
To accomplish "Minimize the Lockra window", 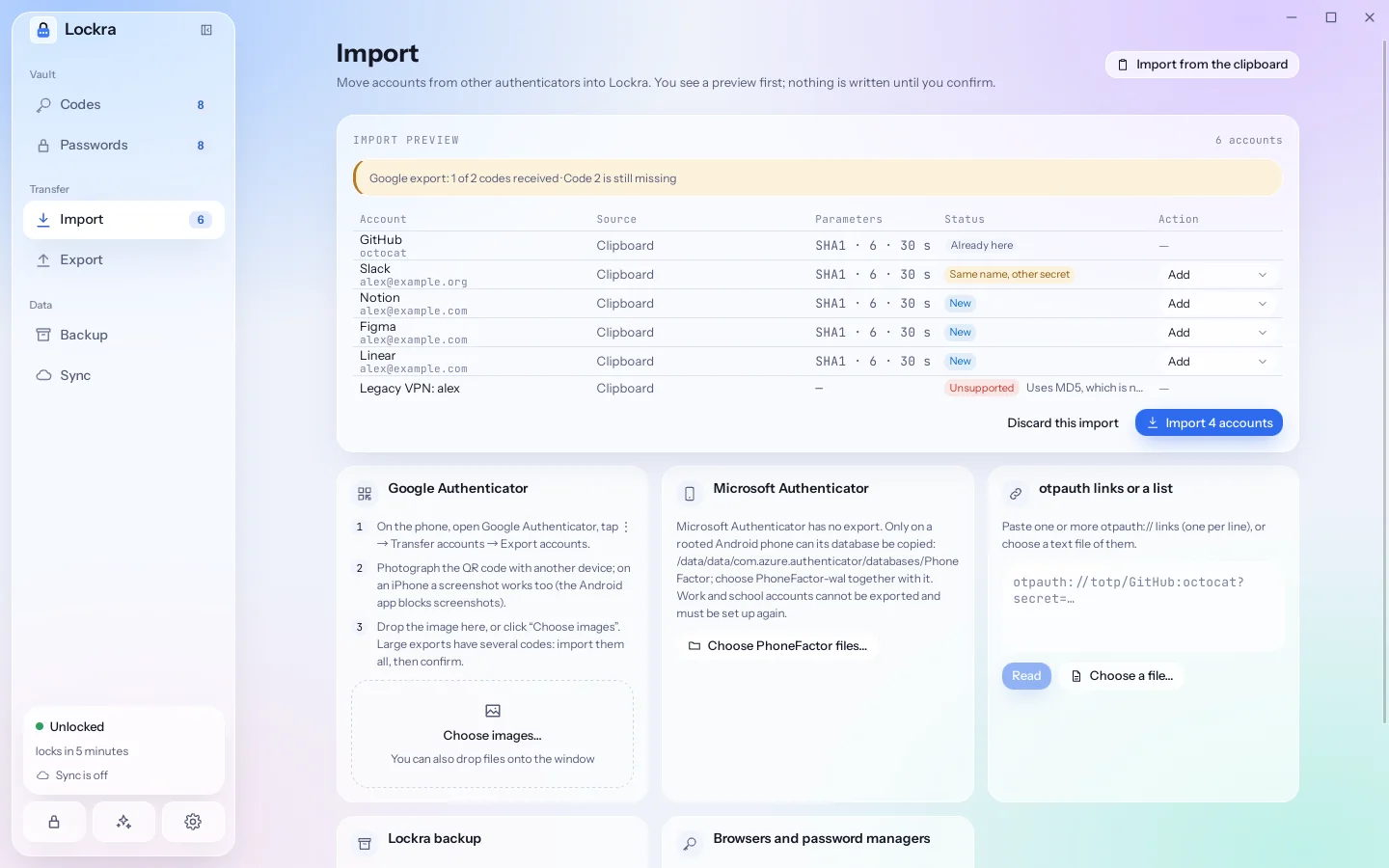I will (1293, 17).
